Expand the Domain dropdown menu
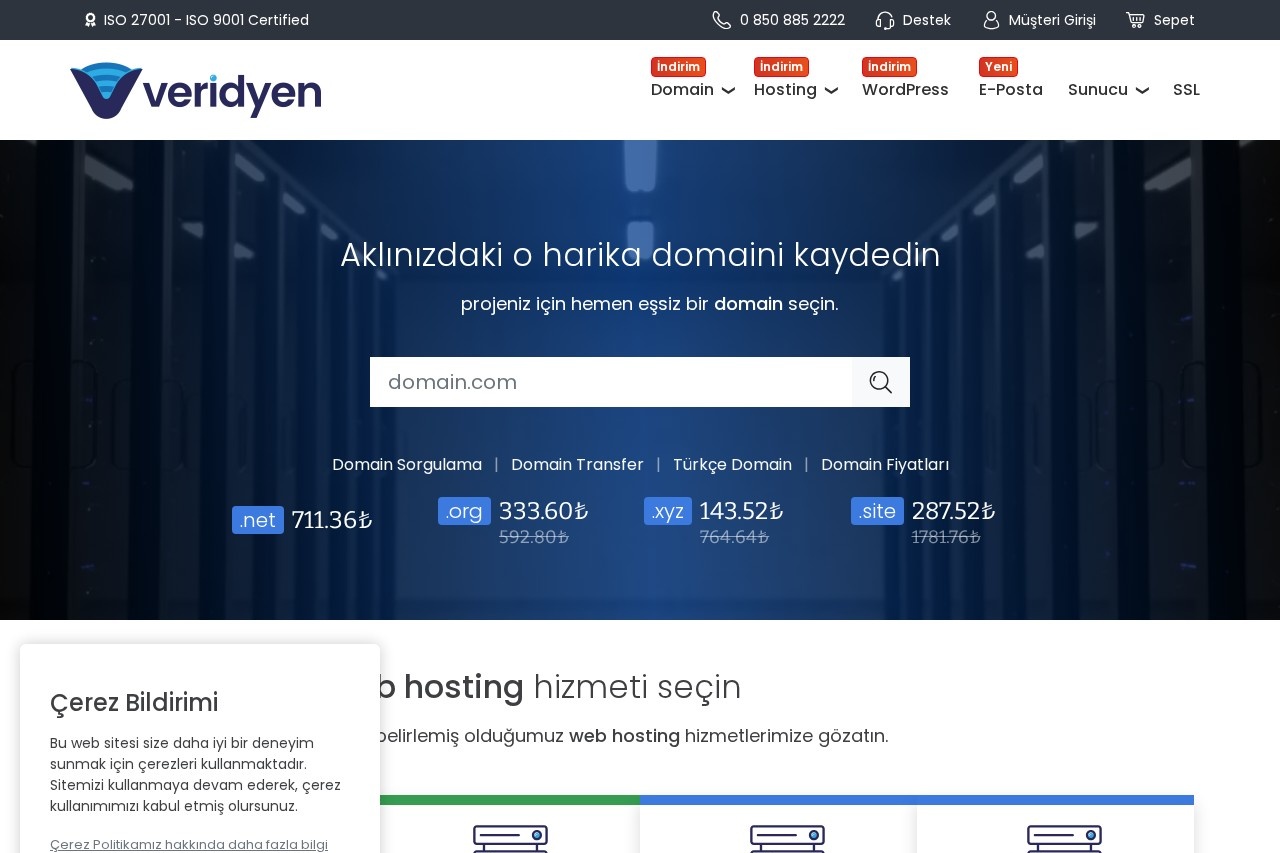This screenshot has height=853, width=1280. click(727, 91)
